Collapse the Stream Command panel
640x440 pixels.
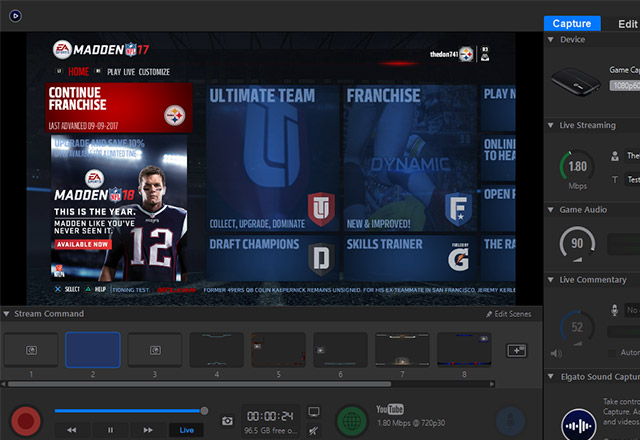6,314
